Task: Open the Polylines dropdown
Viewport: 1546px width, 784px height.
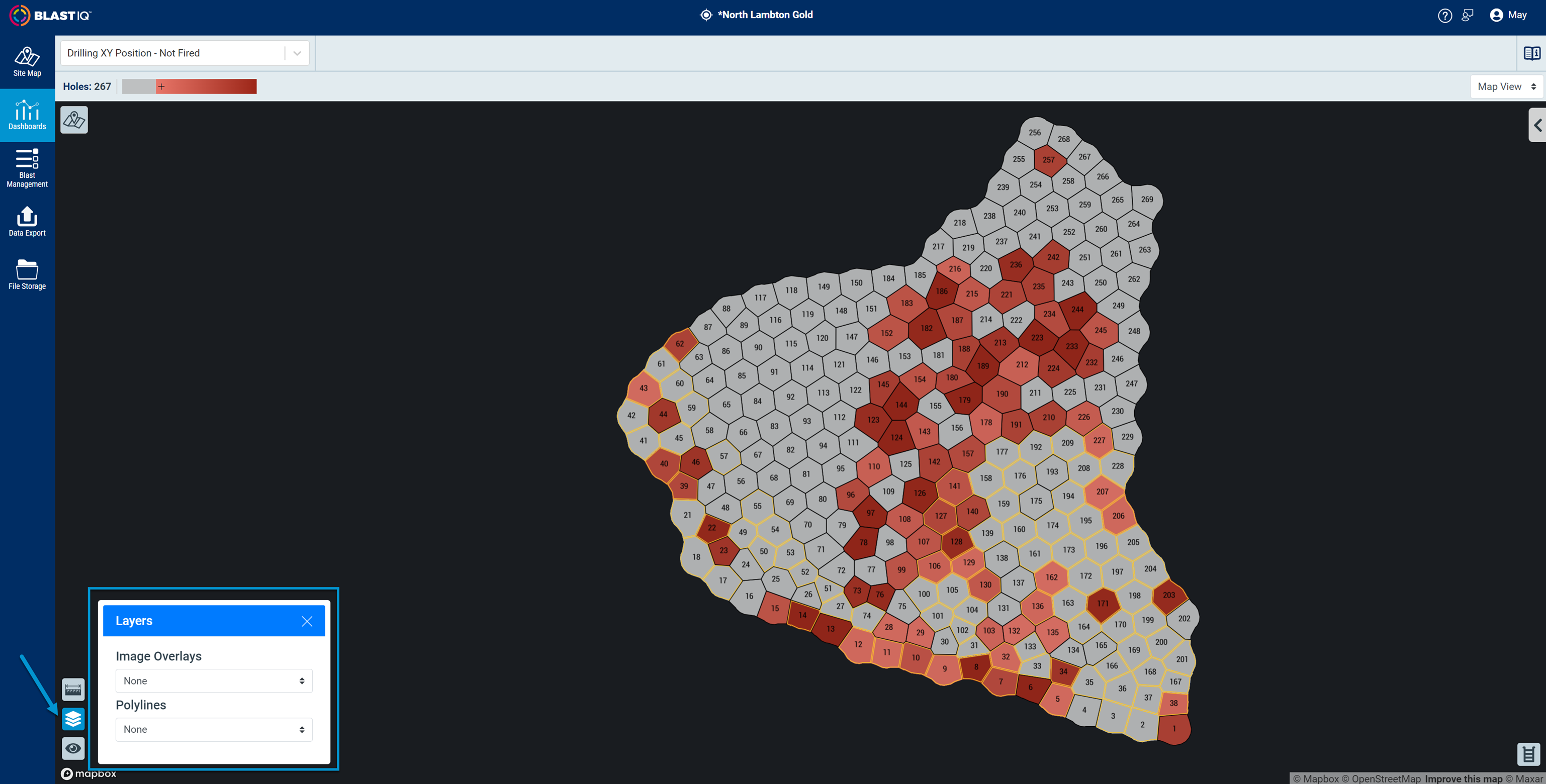Action: click(214, 729)
